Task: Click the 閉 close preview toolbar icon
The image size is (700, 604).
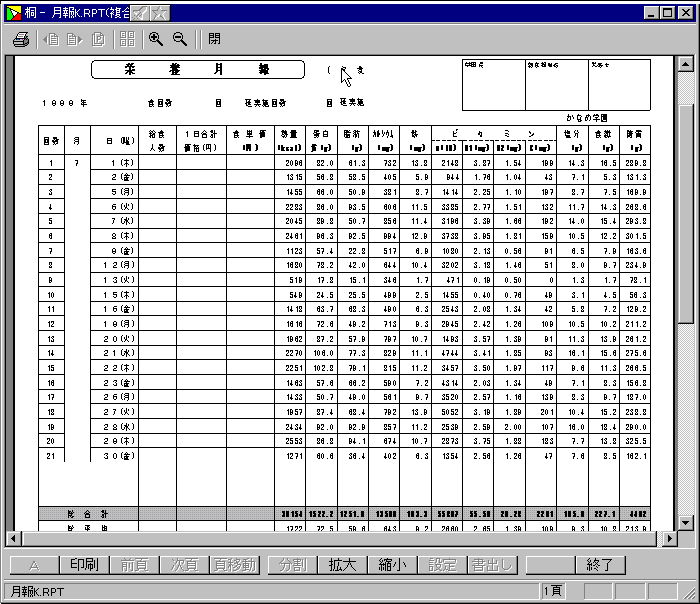Action: click(x=214, y=40)
